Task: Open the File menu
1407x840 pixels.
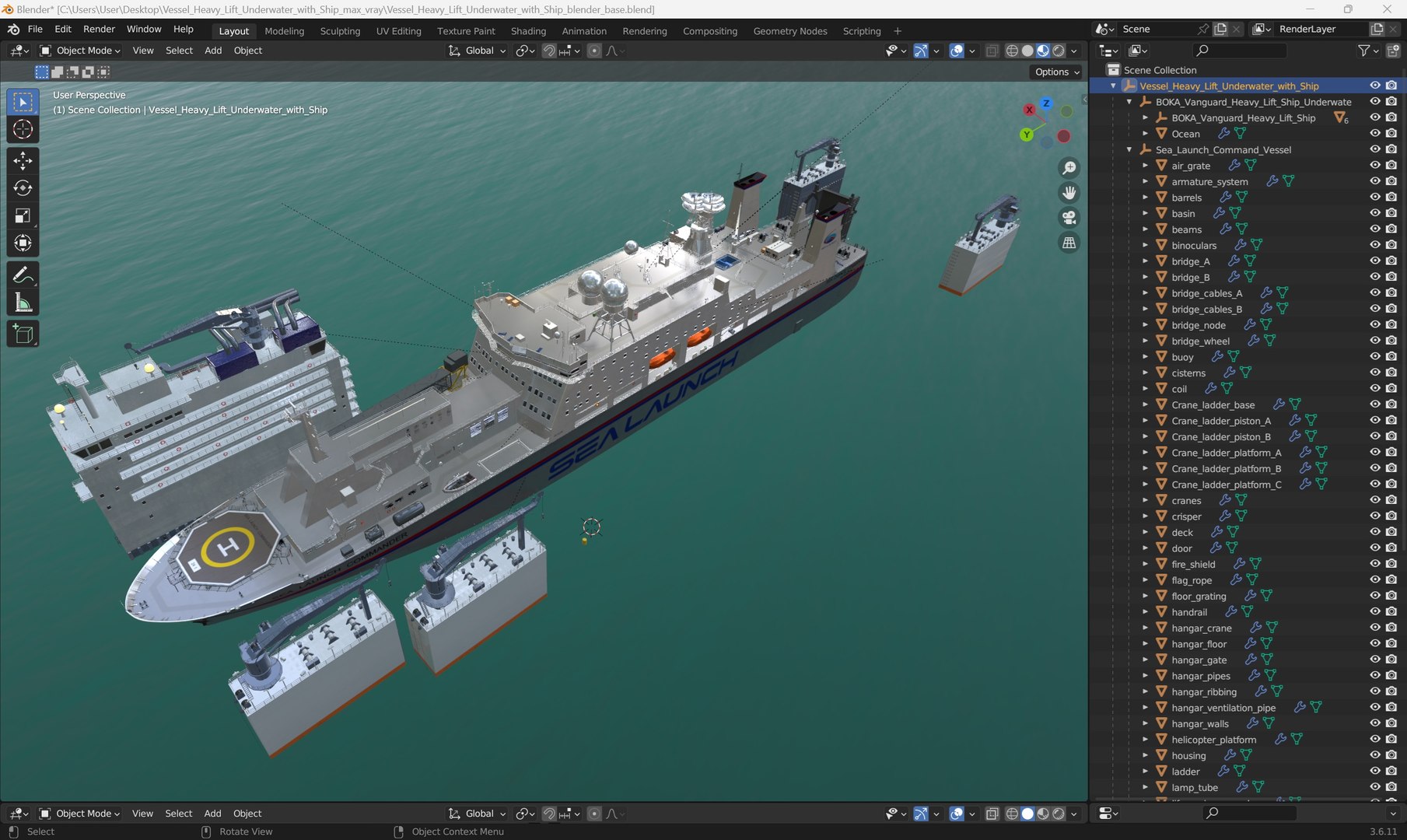Action: pyautogui.click(x=35, y=29)
